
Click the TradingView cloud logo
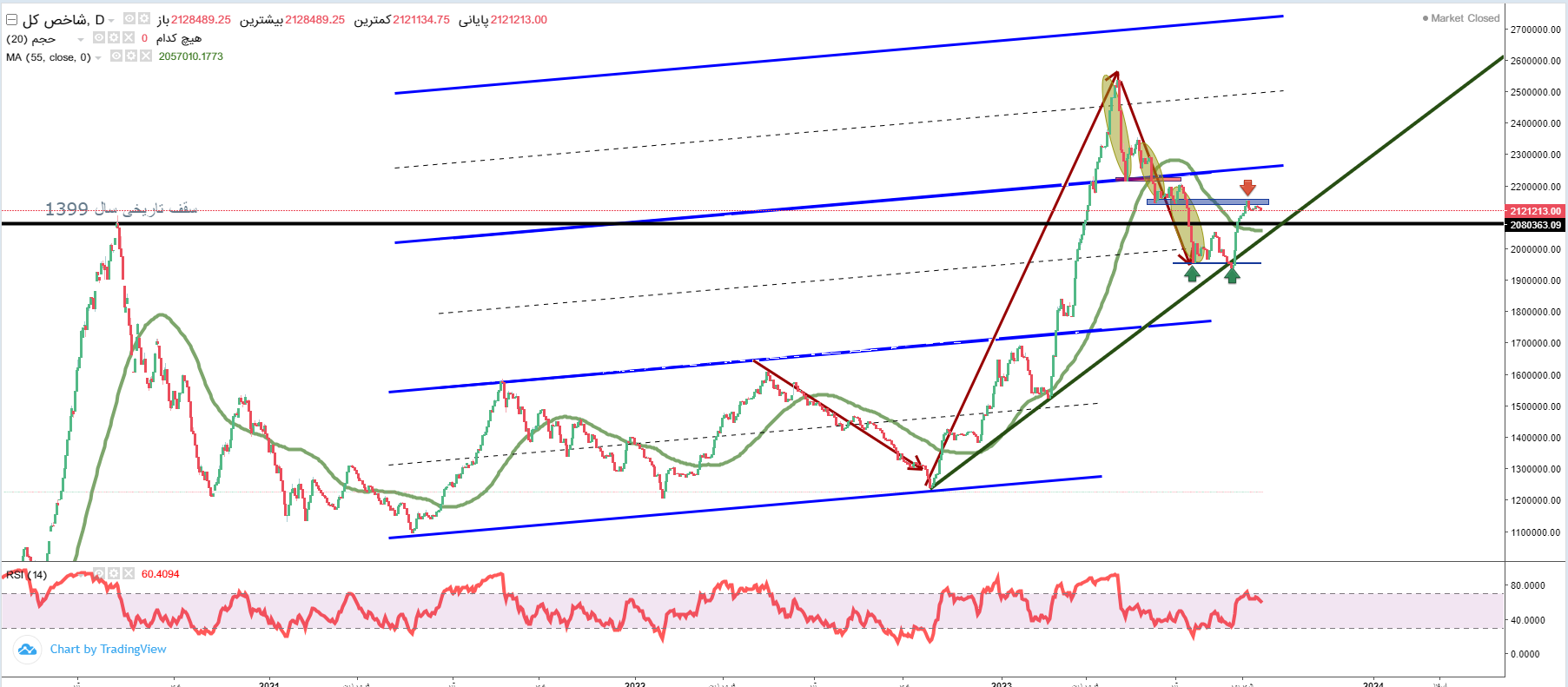(27, 649)
